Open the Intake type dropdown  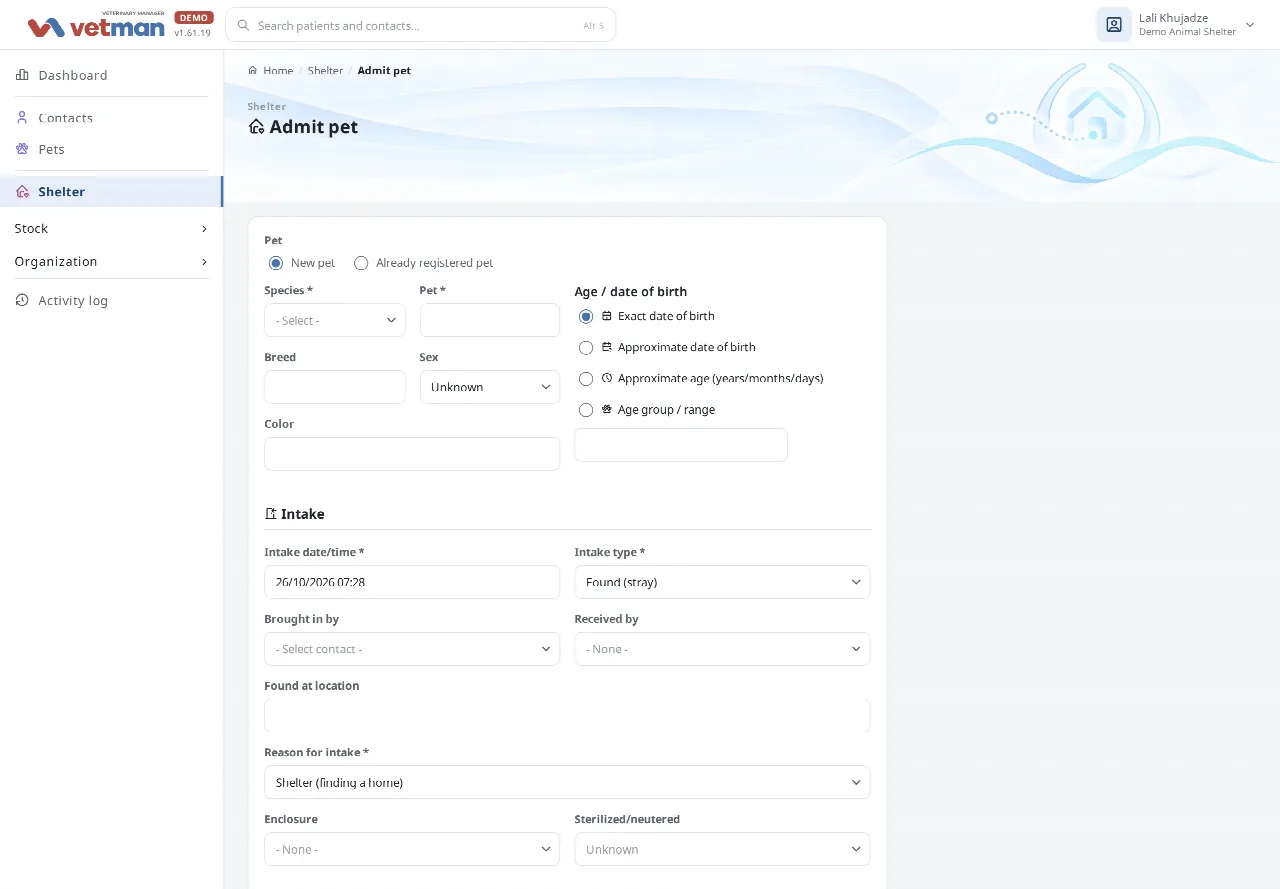pyautogui.click(x=722, y=582)
